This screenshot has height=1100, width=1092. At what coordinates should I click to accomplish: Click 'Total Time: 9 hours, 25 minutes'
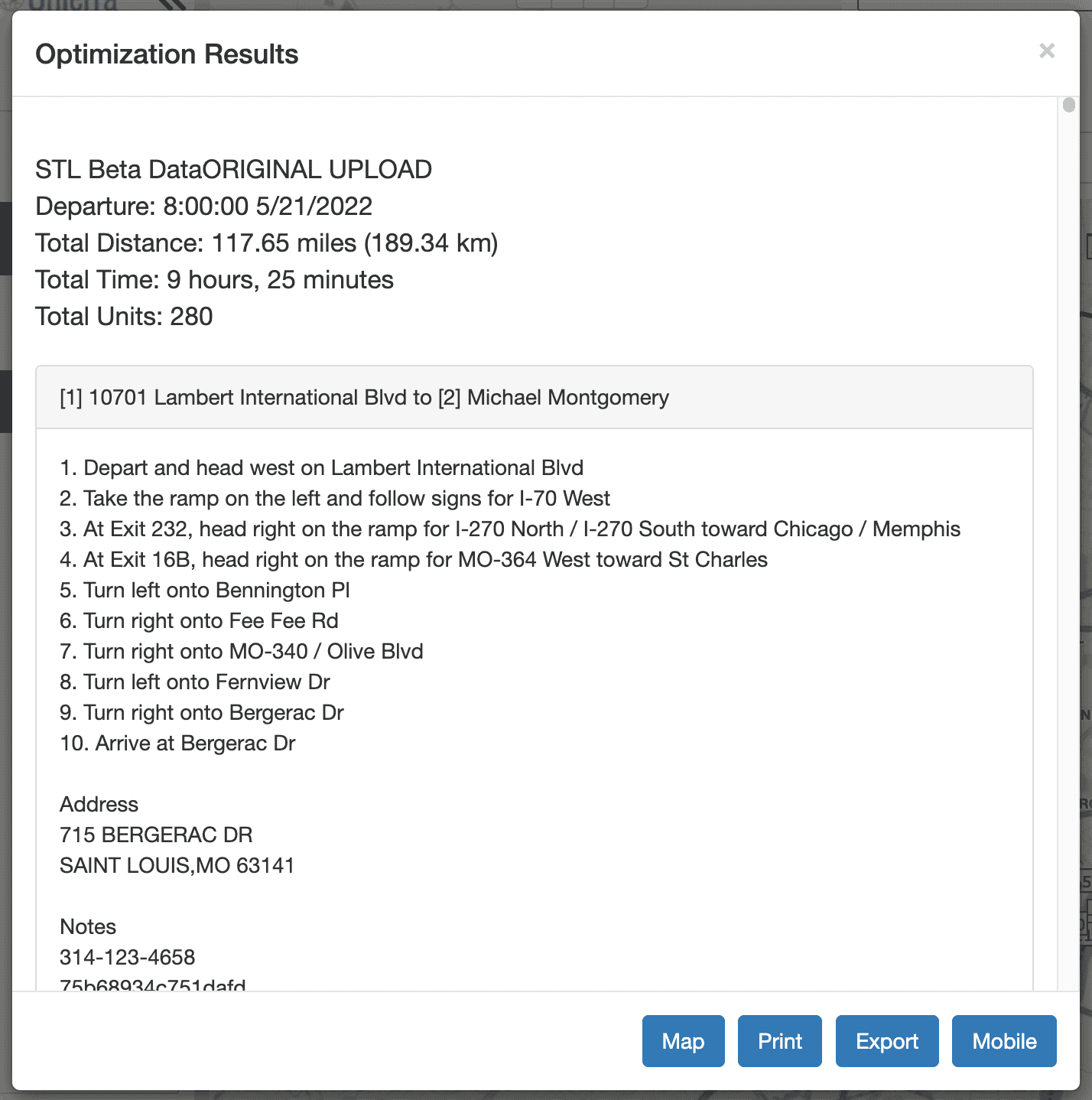tap(215, 279)
